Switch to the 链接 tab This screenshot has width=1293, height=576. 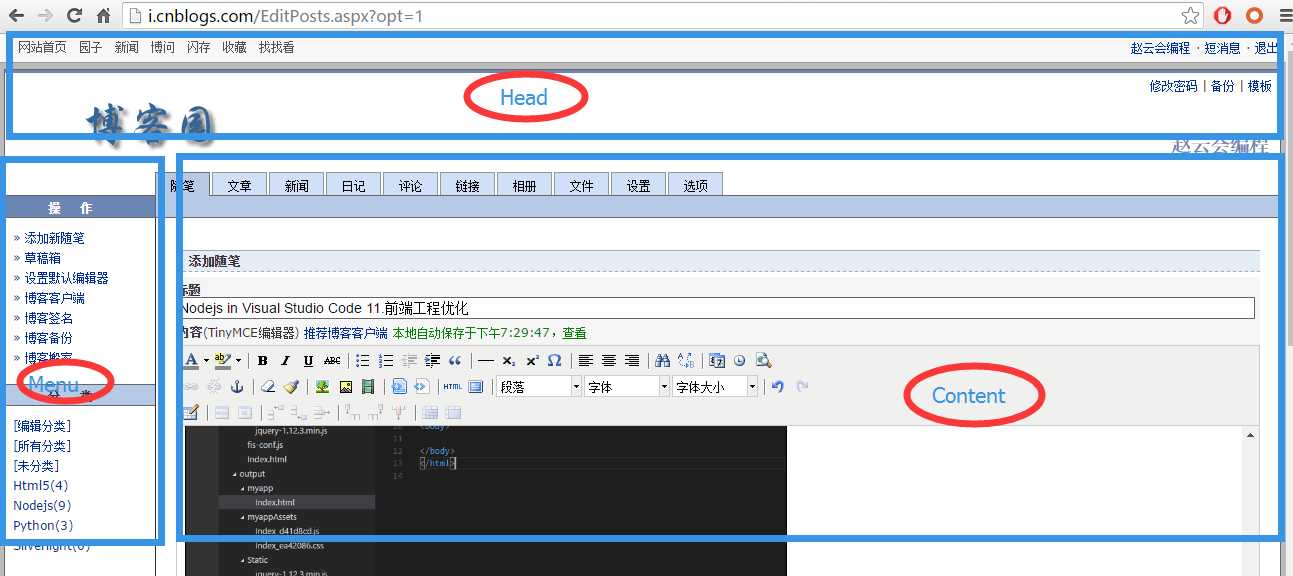coord(467,185)
